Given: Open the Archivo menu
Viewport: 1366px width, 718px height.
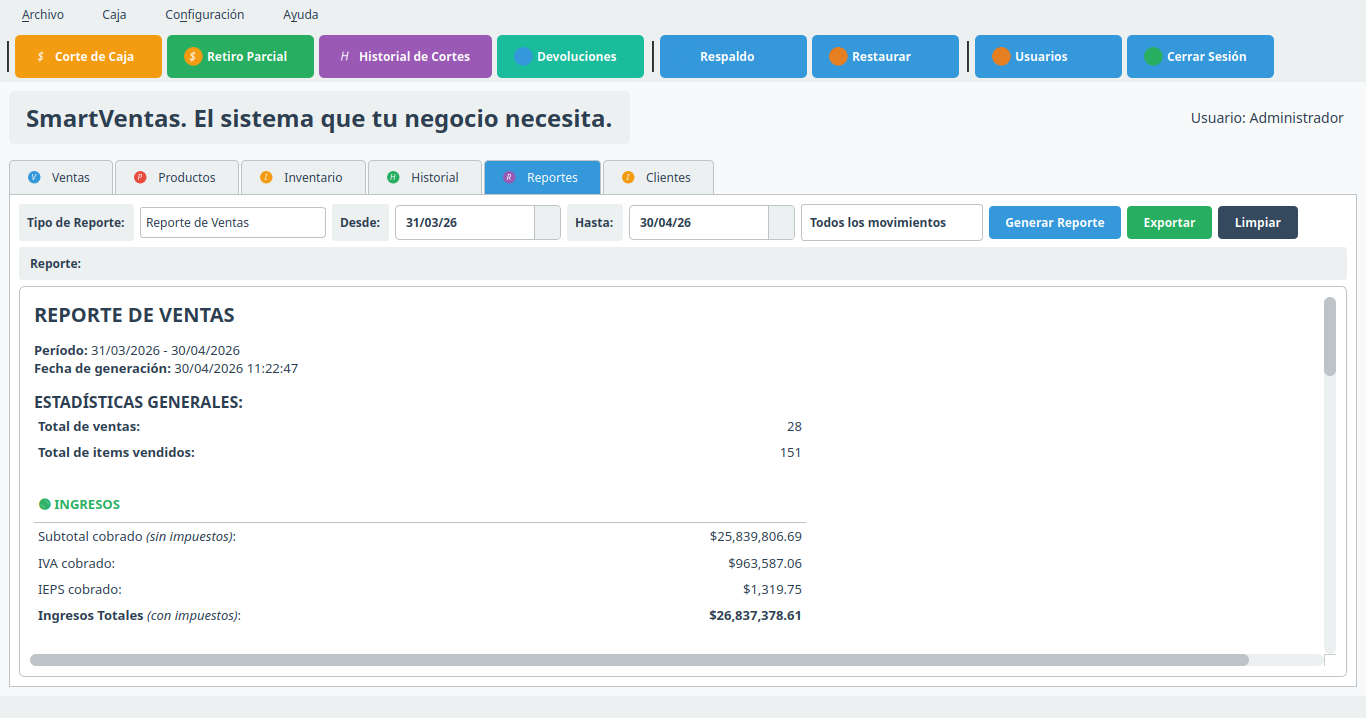Looking at the screenshot, I should 43,15.
